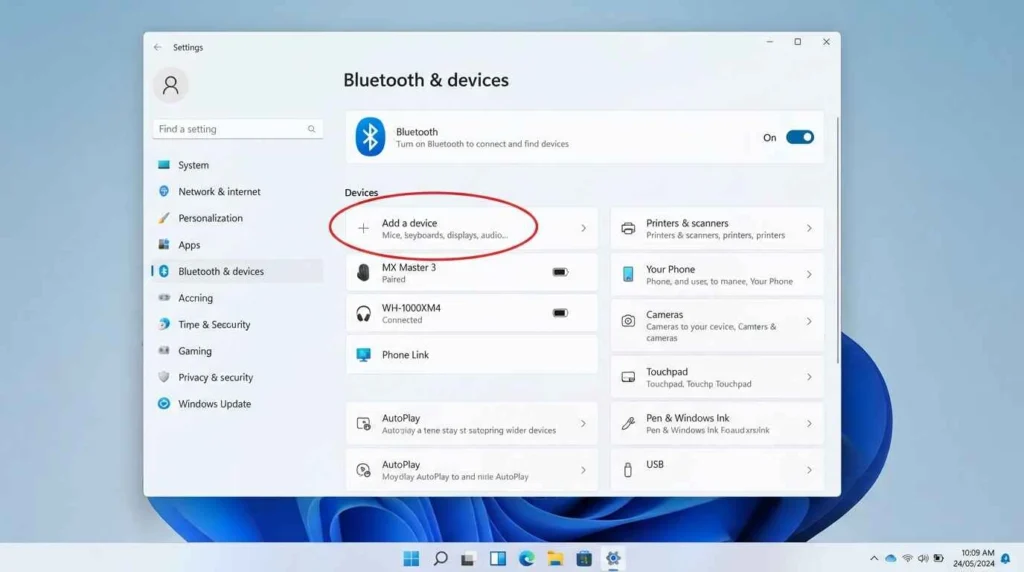Click the Network globe icon in sidebar
The width and height of the screenshot is (1024, 572).
point(164,191)
